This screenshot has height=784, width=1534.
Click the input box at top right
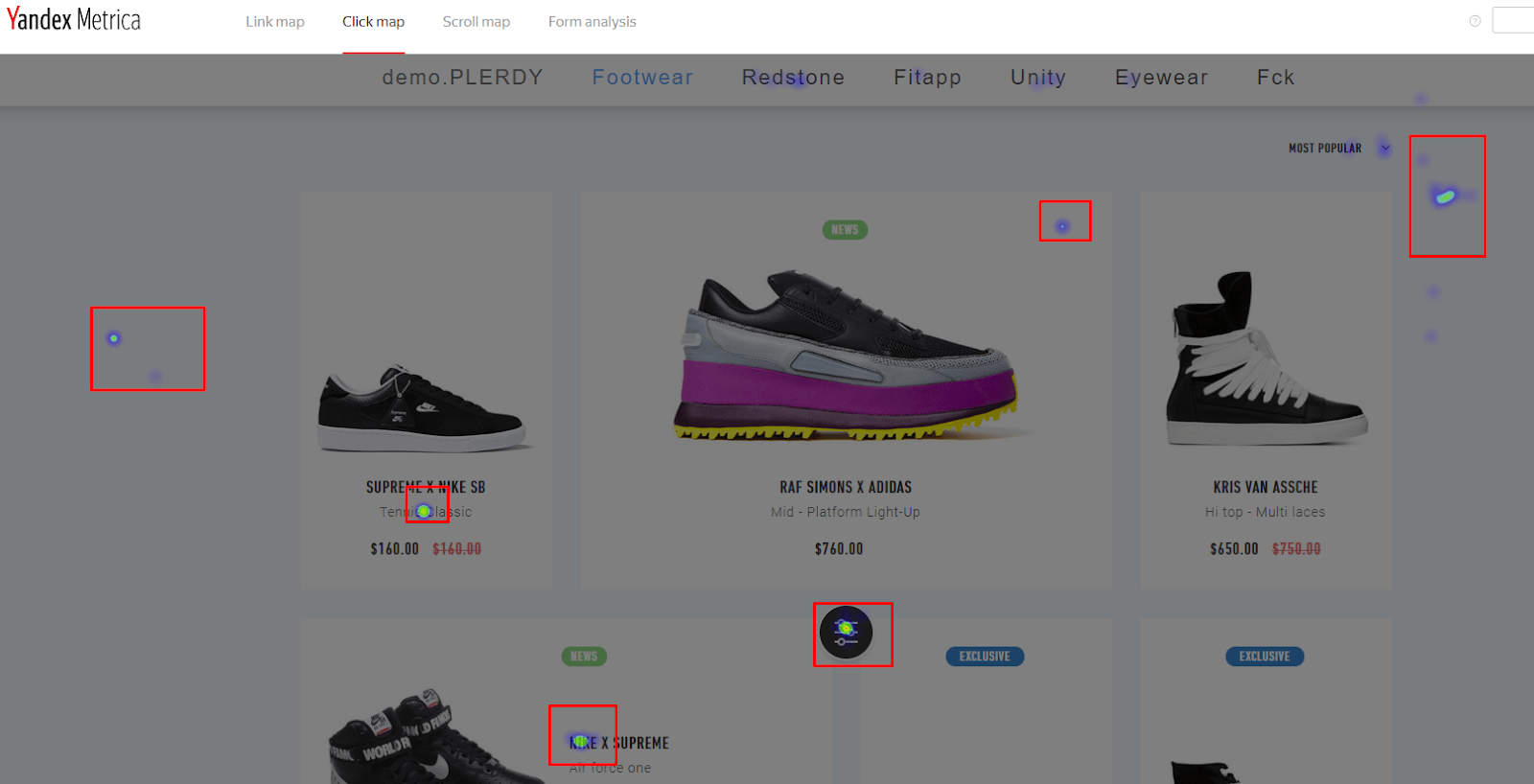pyautogui.click(x=1514, y=20)
